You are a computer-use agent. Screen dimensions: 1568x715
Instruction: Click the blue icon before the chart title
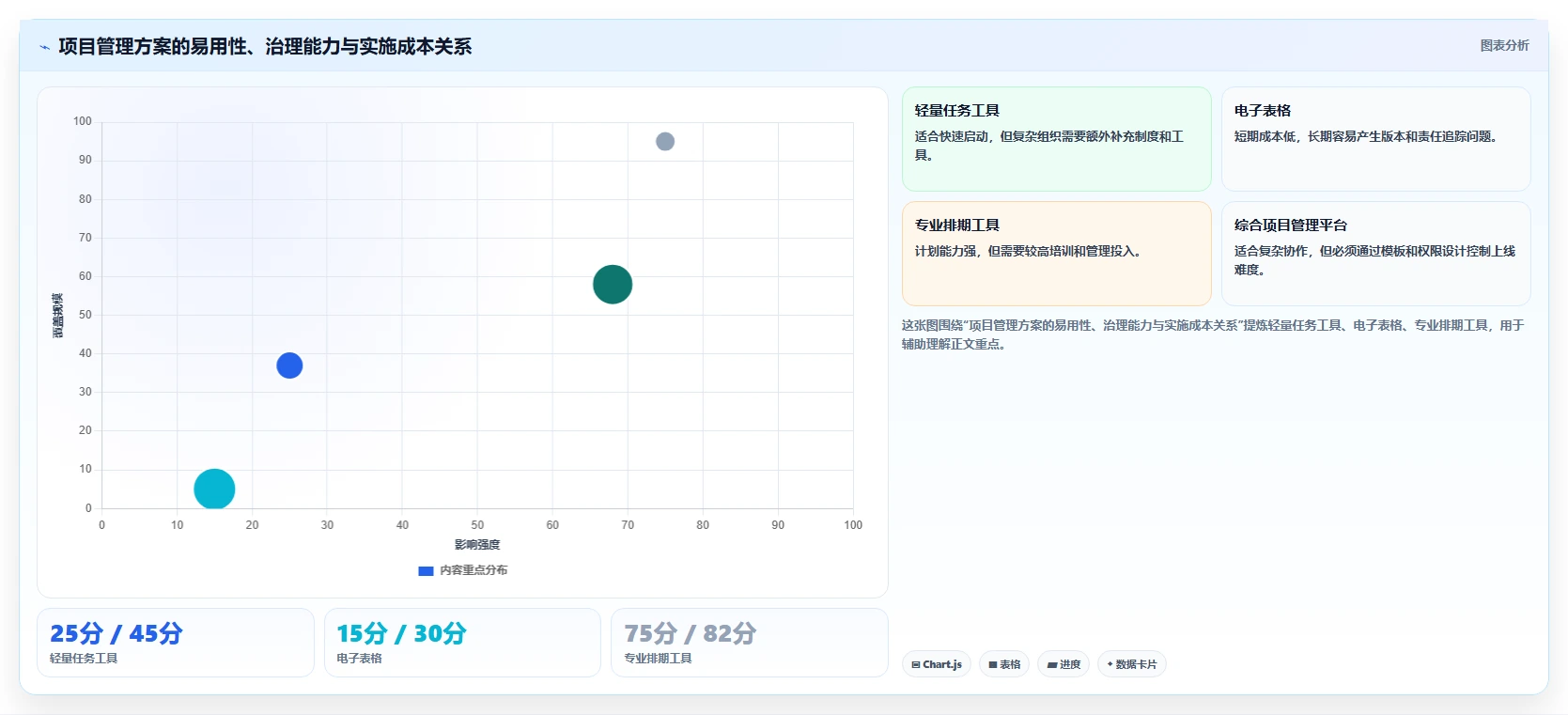pyautogui.click(x=44, y=47)
